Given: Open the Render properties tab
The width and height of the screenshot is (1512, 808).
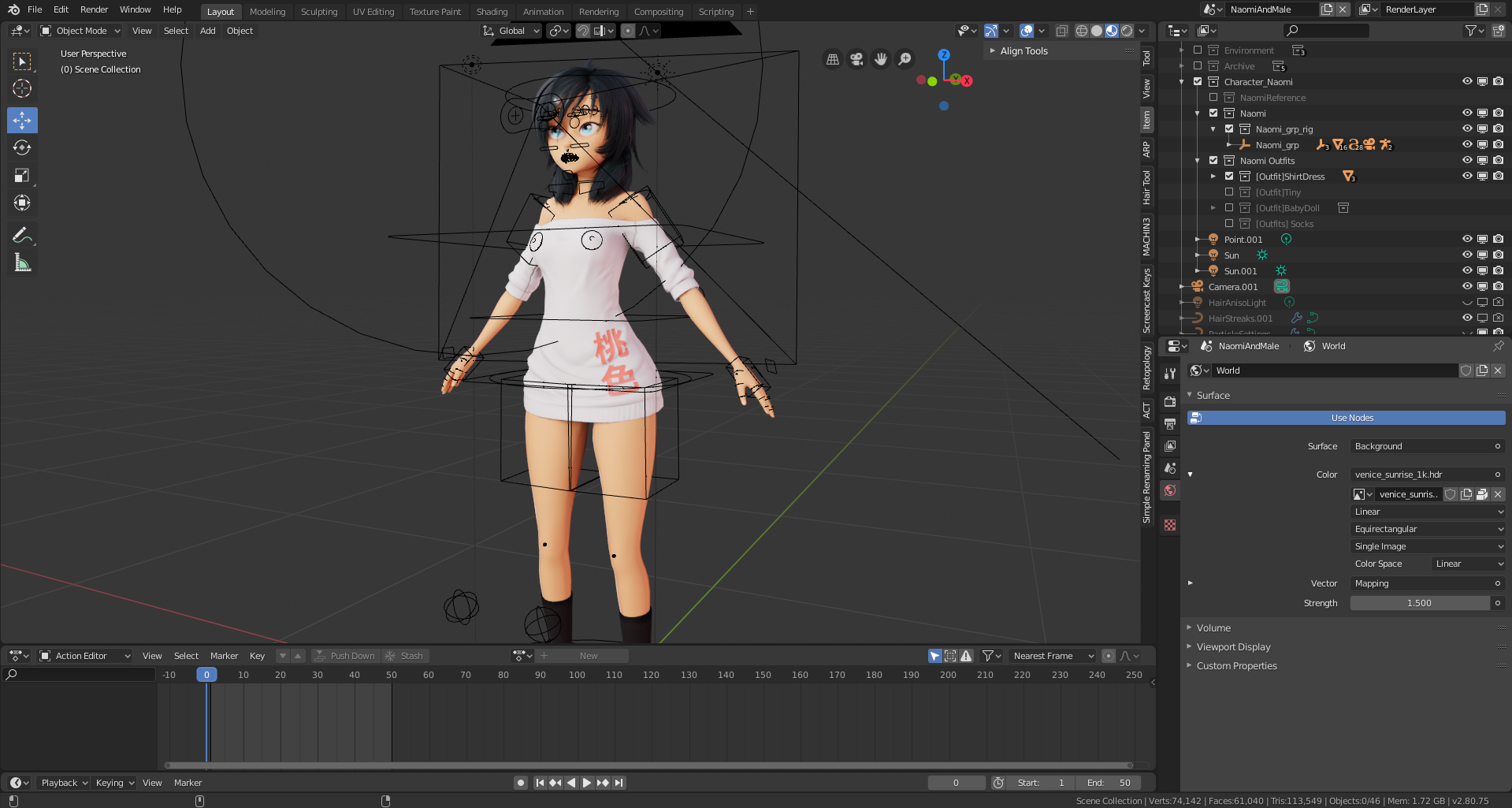Looking at the screenshot, I should (x=1170, y=402).
